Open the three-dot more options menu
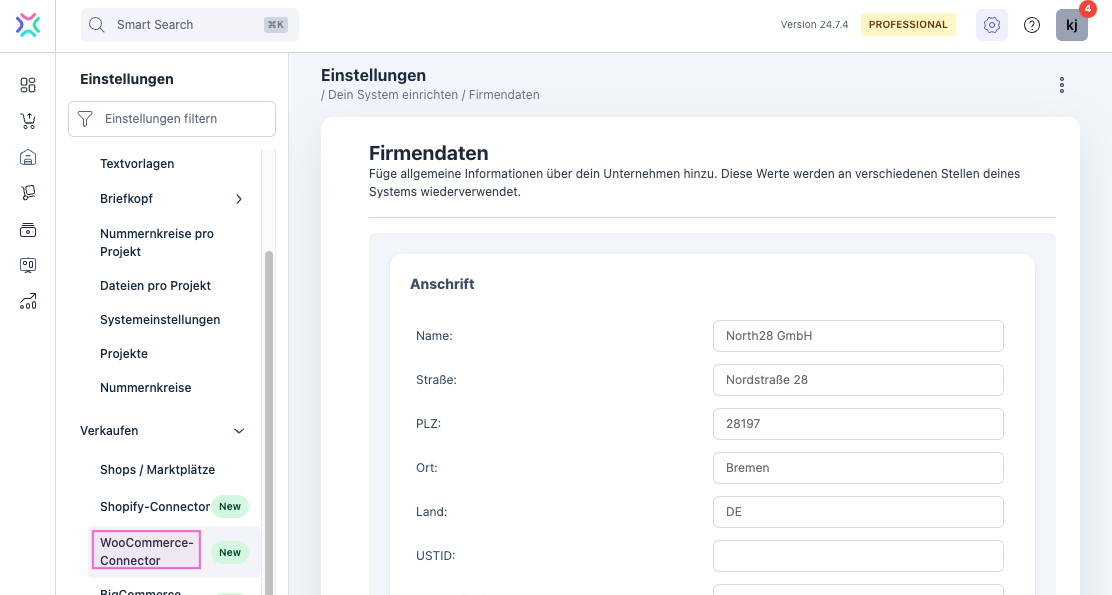 pos(1061,85)
